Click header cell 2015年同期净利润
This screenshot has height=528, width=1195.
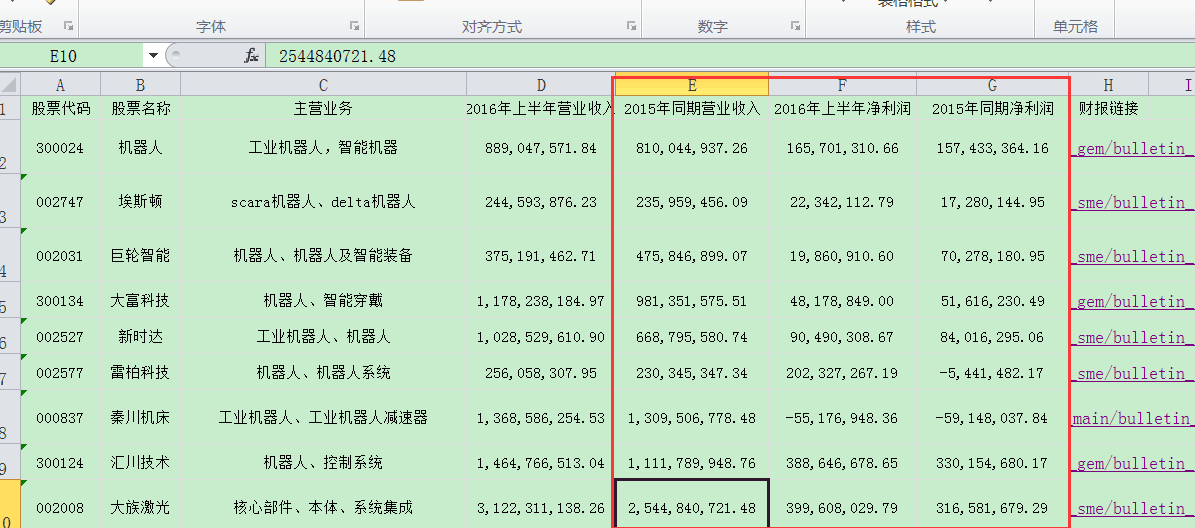click(992, 108)
